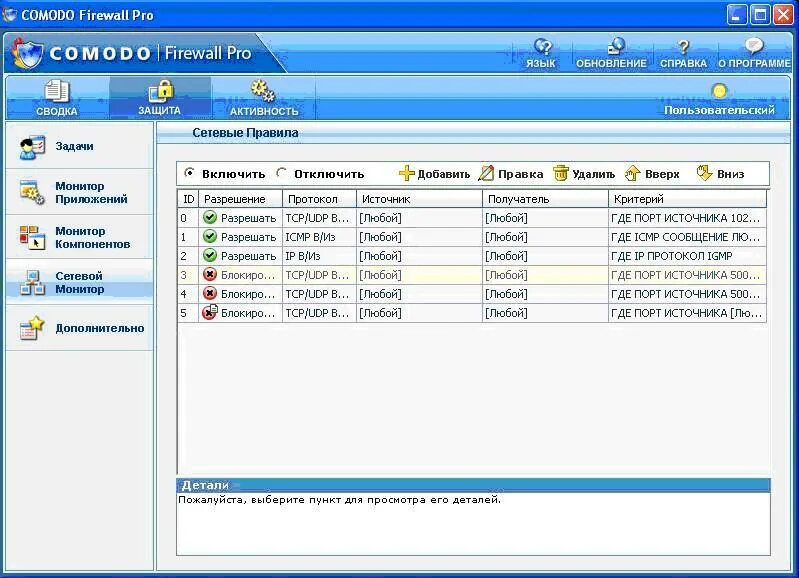799x578 pixels.
Task: Click the COMODO shield logo
Action: click(x=28, y=54)
